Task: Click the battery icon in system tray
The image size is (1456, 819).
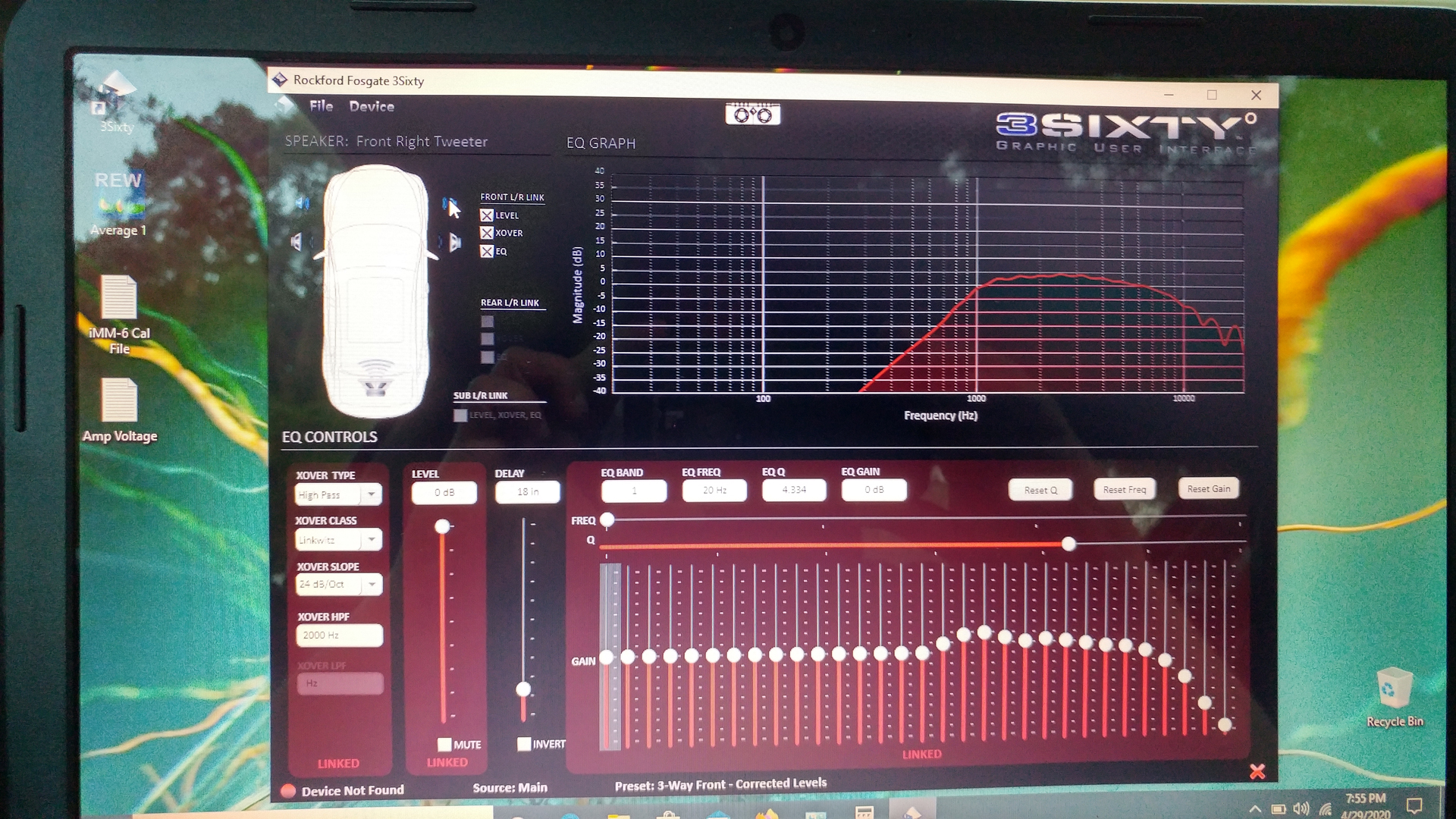Action: [1279, 809]
